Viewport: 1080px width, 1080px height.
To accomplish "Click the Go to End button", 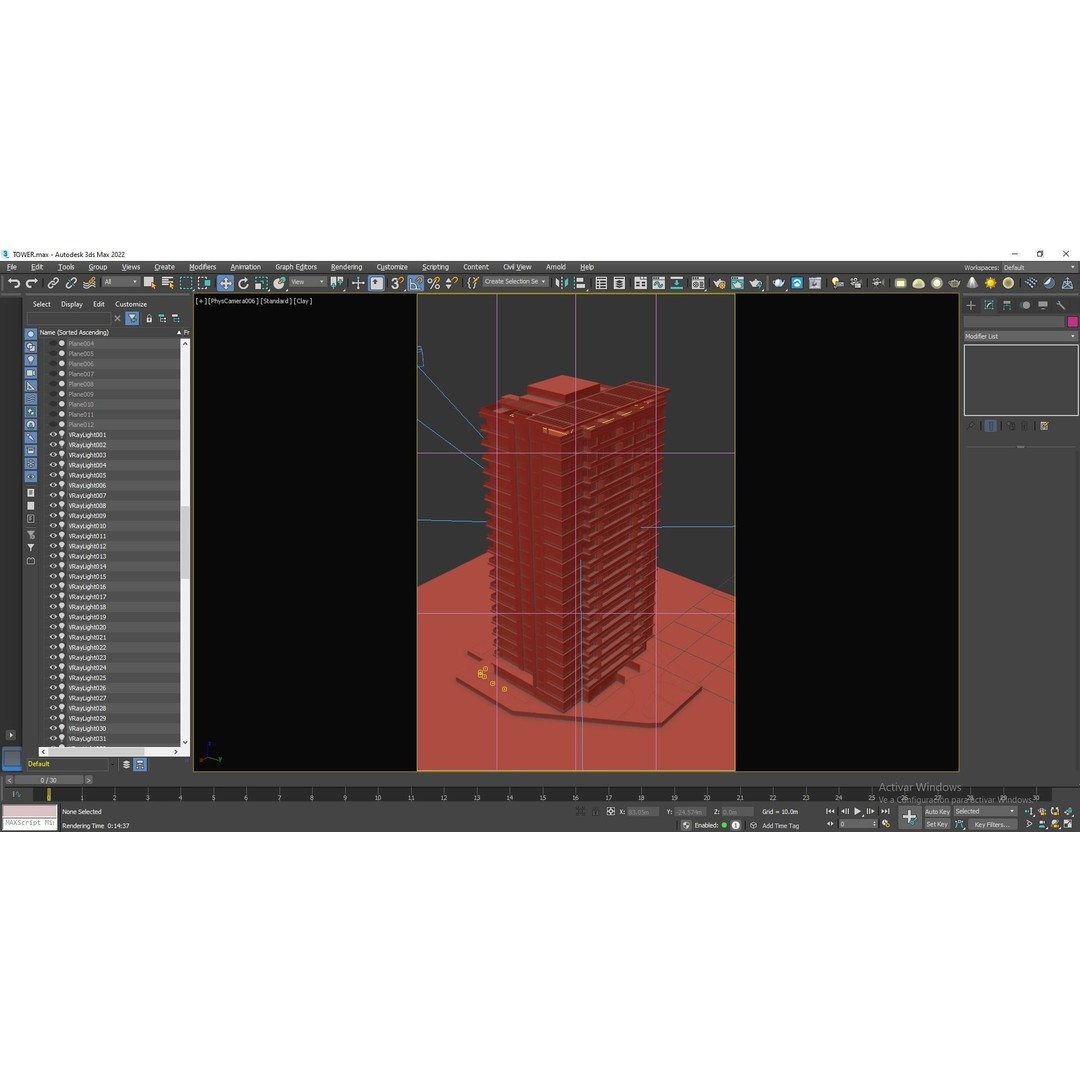I will tap(885, 811).
